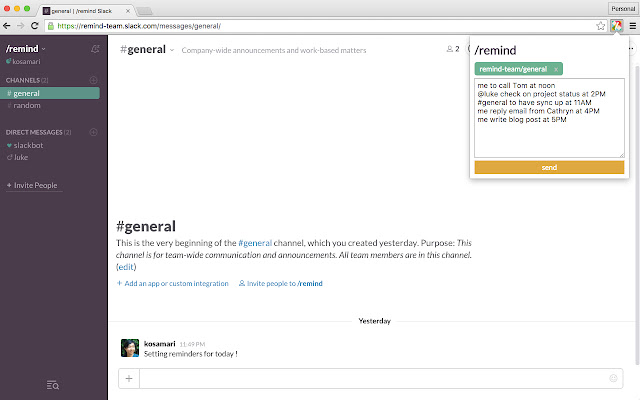
Task: Click the plus icon next to CHANNELS
Action: point(94,79)
